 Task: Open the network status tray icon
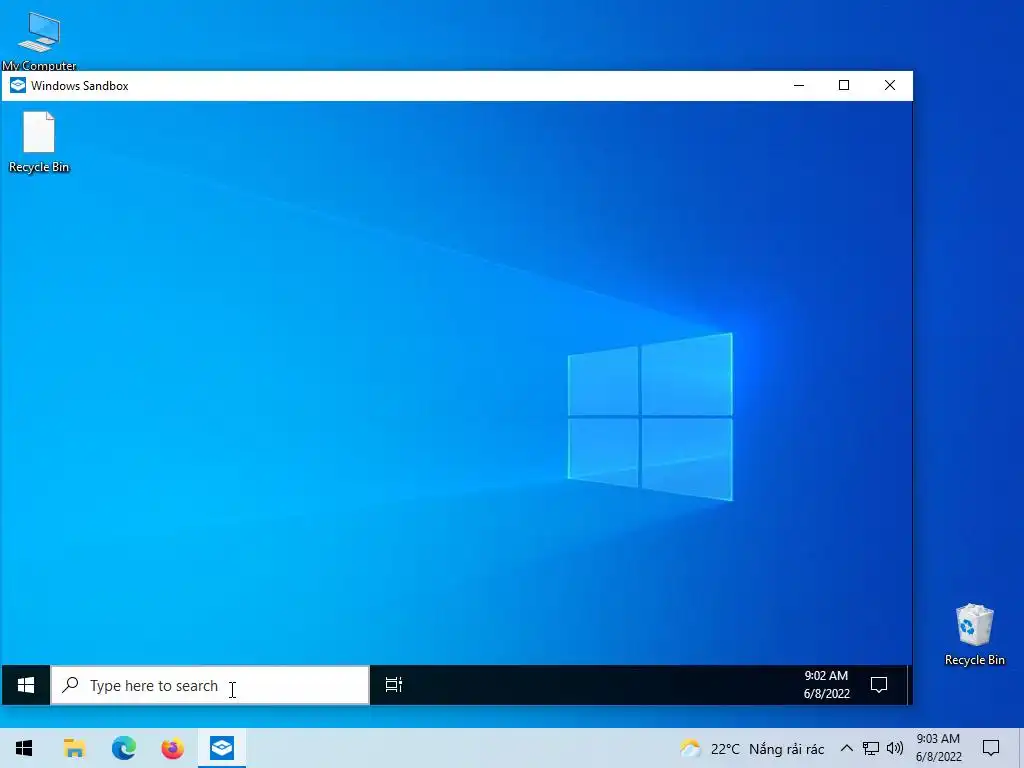coord(871,748)
